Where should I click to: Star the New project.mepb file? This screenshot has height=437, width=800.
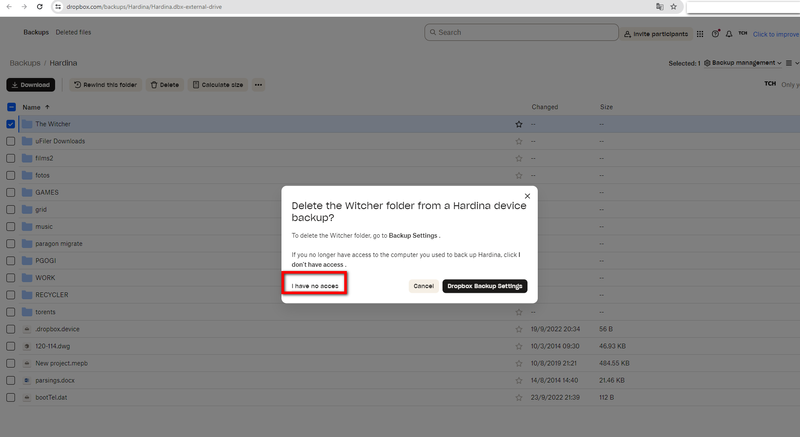(x=519, y=364)
